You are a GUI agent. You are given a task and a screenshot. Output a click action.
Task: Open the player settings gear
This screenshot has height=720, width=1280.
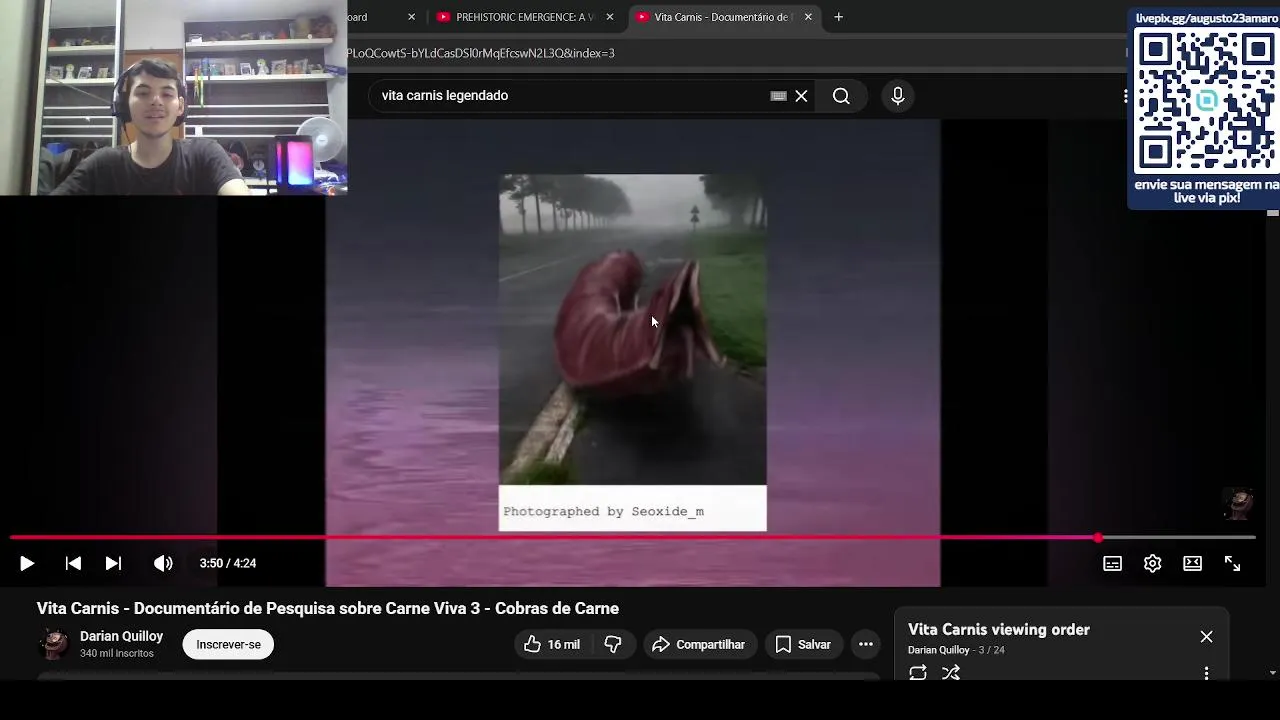(1152, 564)
